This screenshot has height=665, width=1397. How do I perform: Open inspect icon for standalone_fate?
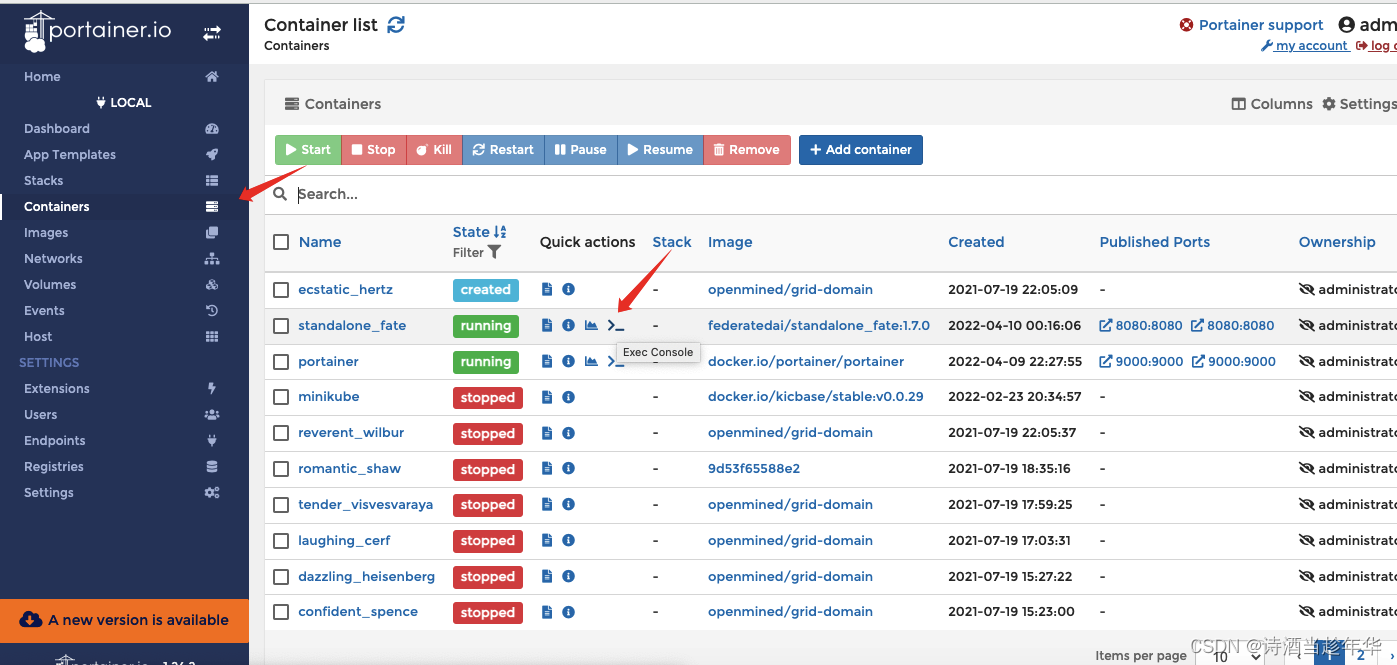pos(568,326)
